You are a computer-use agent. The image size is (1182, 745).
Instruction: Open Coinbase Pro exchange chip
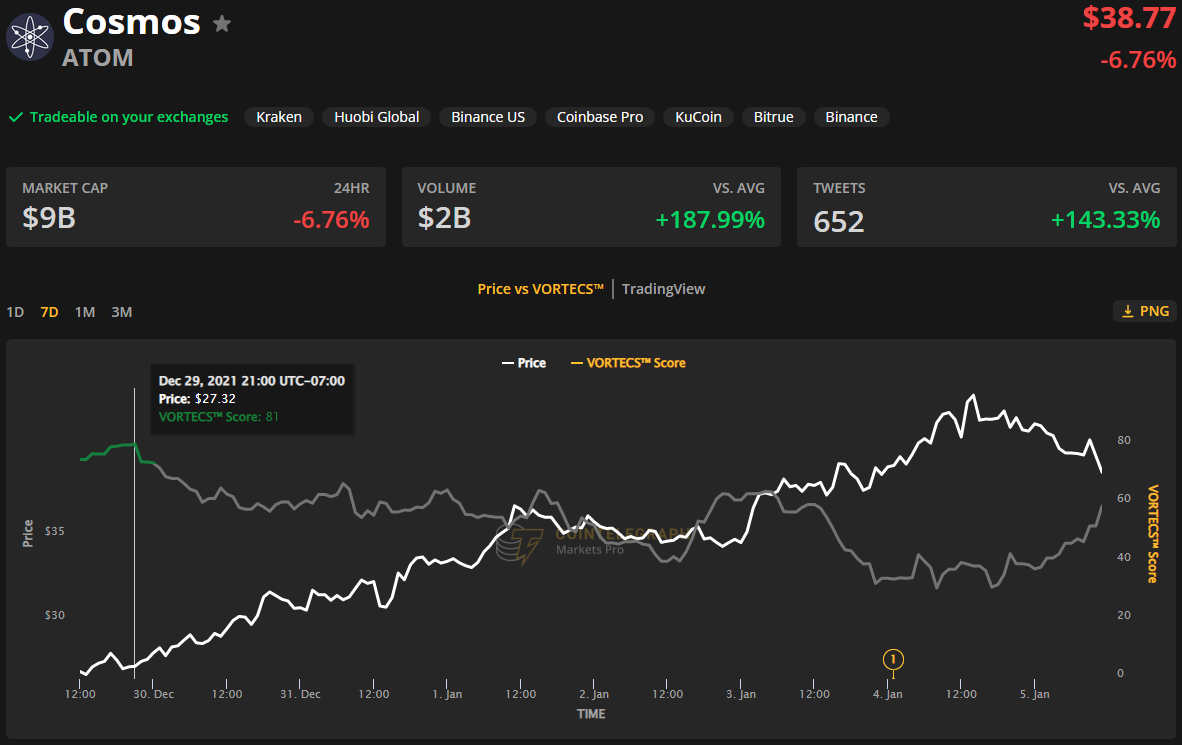[x=600, y=117]
